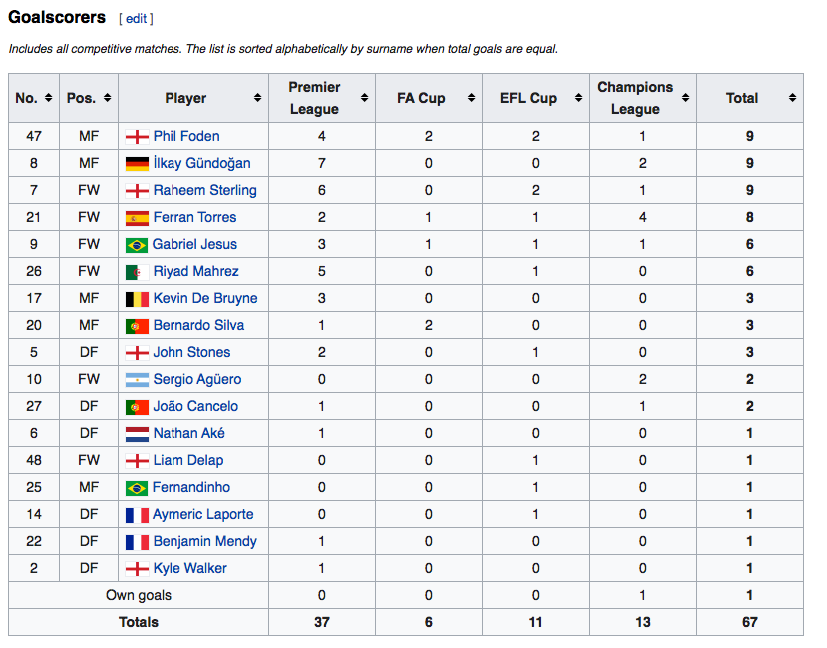
Task: Click the Germany flag beside İlkay Gündoğan
Action: [x=137, y=164]
